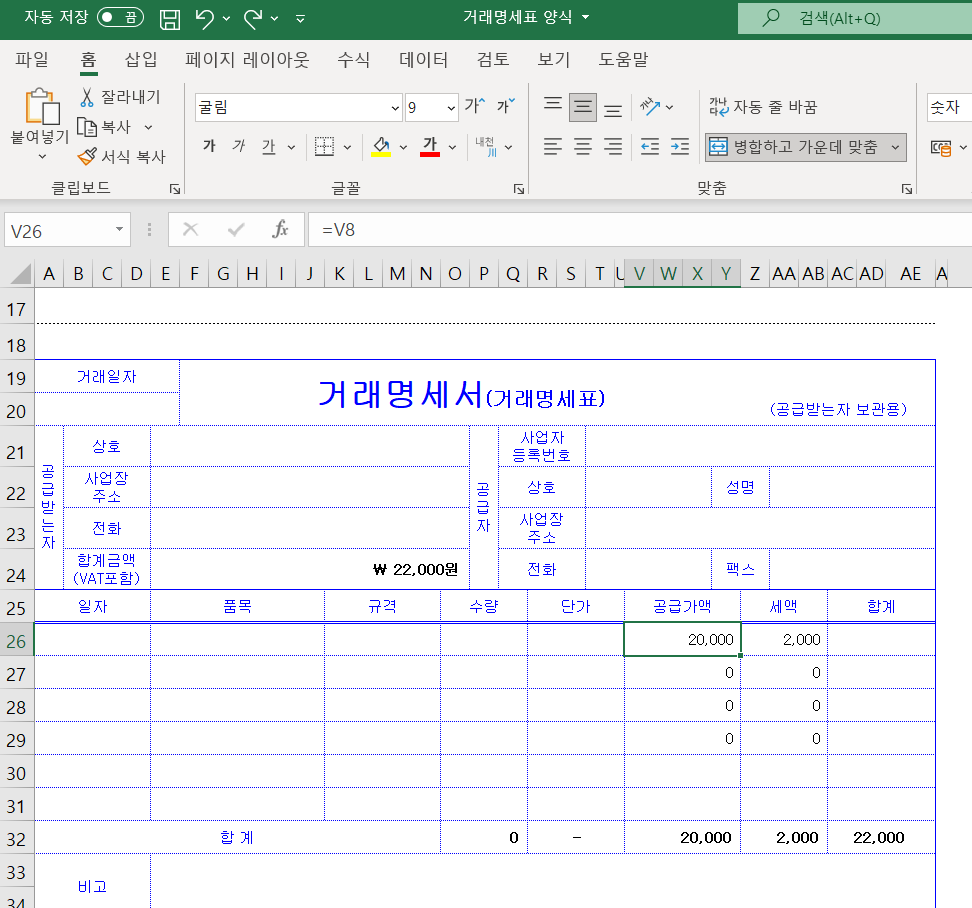Click increase font size icon

coord(475,106)
